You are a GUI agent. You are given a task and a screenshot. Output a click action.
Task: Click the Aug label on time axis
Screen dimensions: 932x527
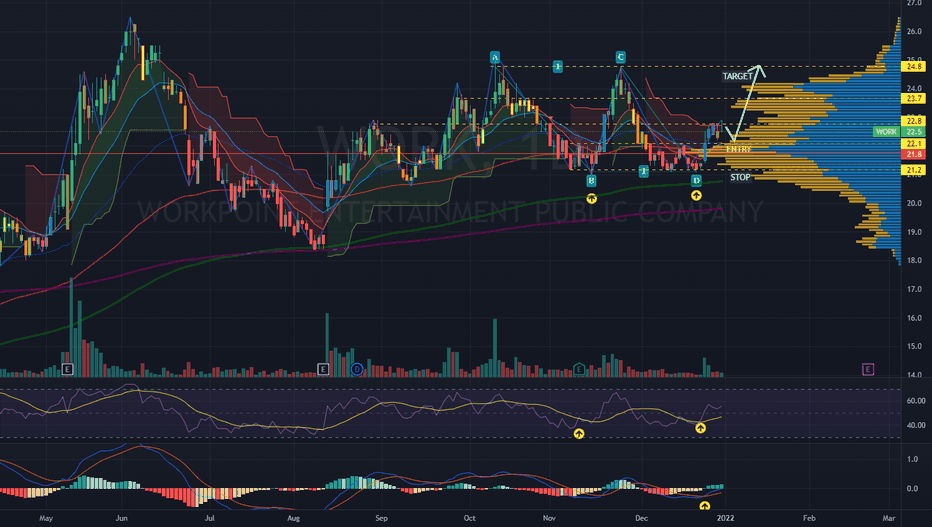point(294,518)
